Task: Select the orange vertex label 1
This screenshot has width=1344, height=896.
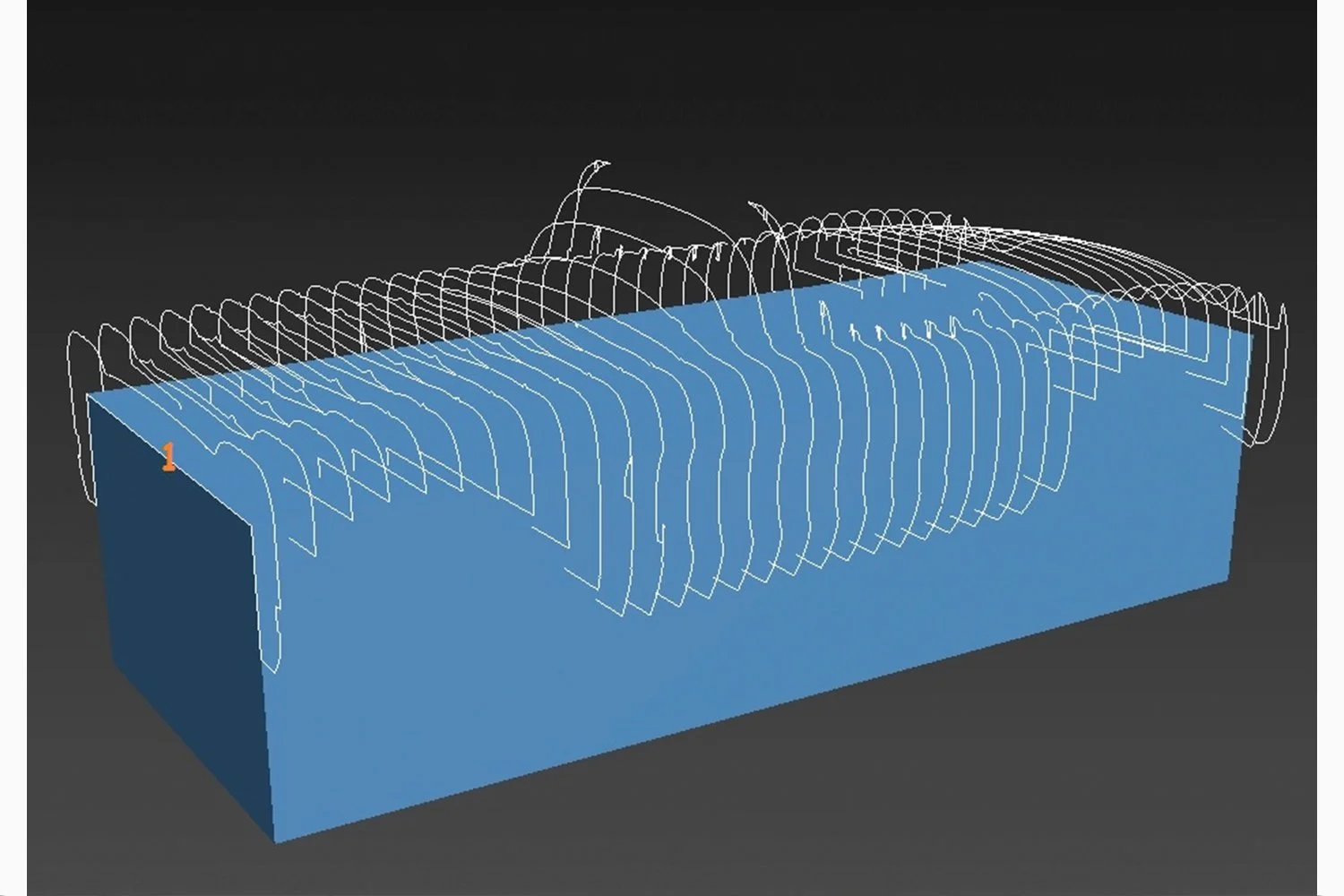Action: (168, 455)
